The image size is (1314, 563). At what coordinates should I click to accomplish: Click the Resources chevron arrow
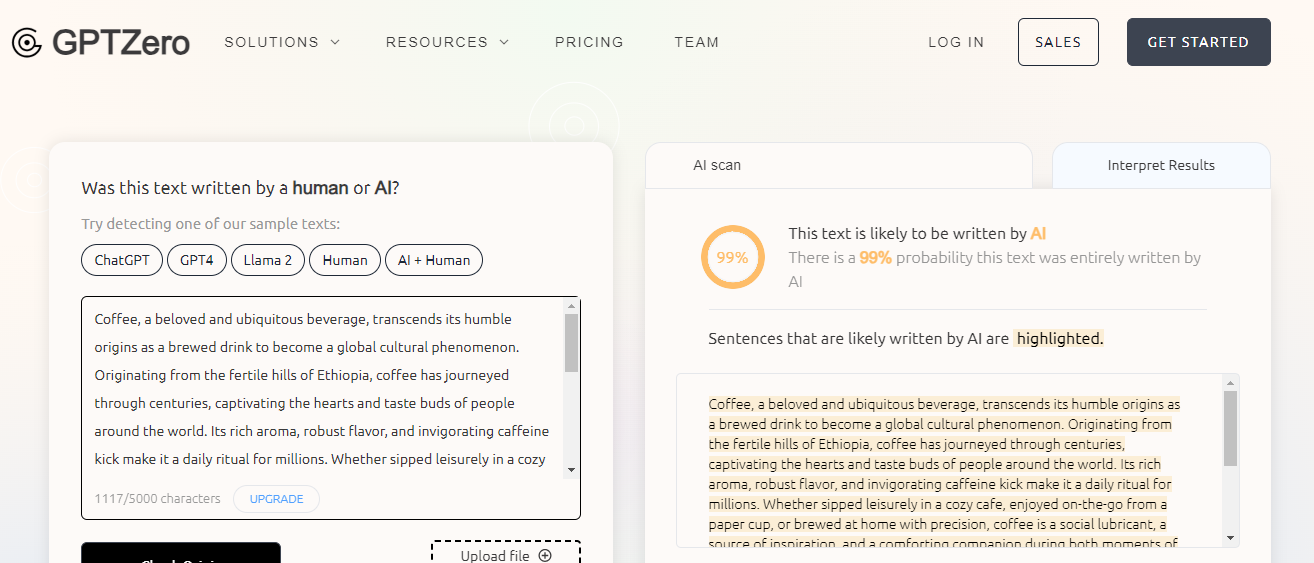[504, 42]
